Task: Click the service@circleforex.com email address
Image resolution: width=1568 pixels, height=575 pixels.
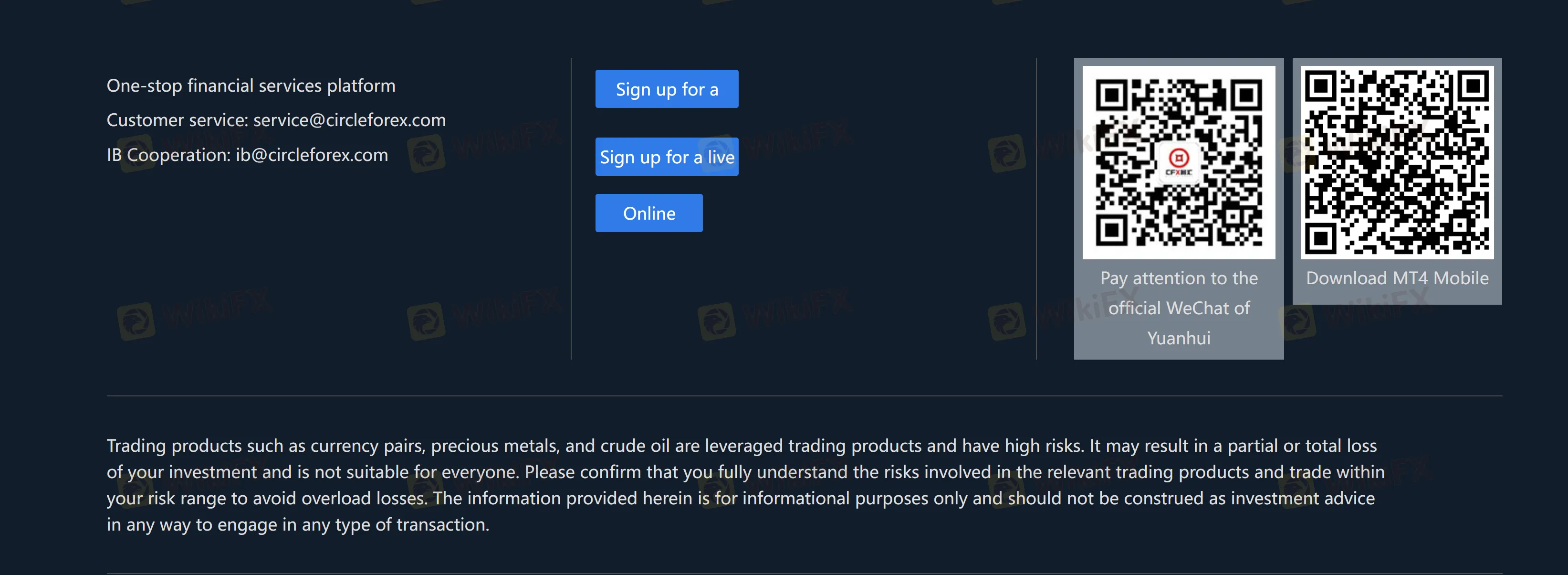Action: [x=349, y=120]
